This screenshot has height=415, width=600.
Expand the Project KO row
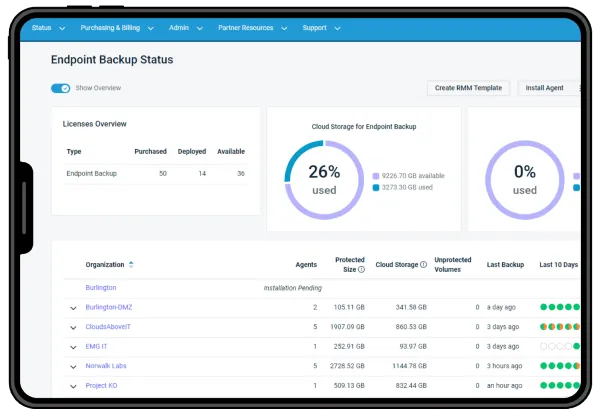[x=73, y=386]
